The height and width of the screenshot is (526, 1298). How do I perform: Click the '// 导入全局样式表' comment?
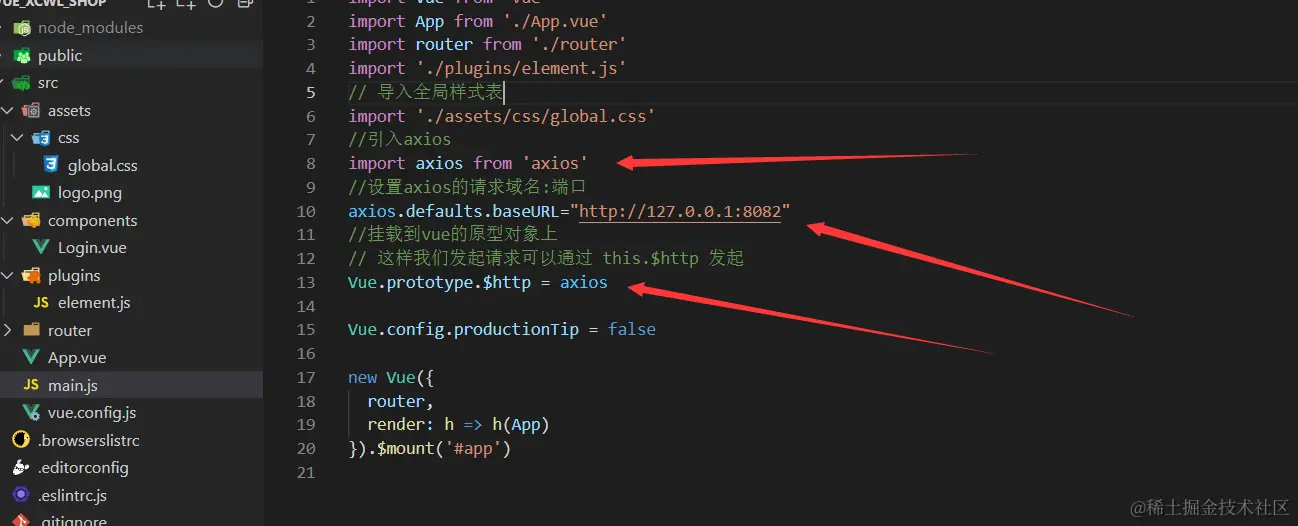click(x=426, y=92)
